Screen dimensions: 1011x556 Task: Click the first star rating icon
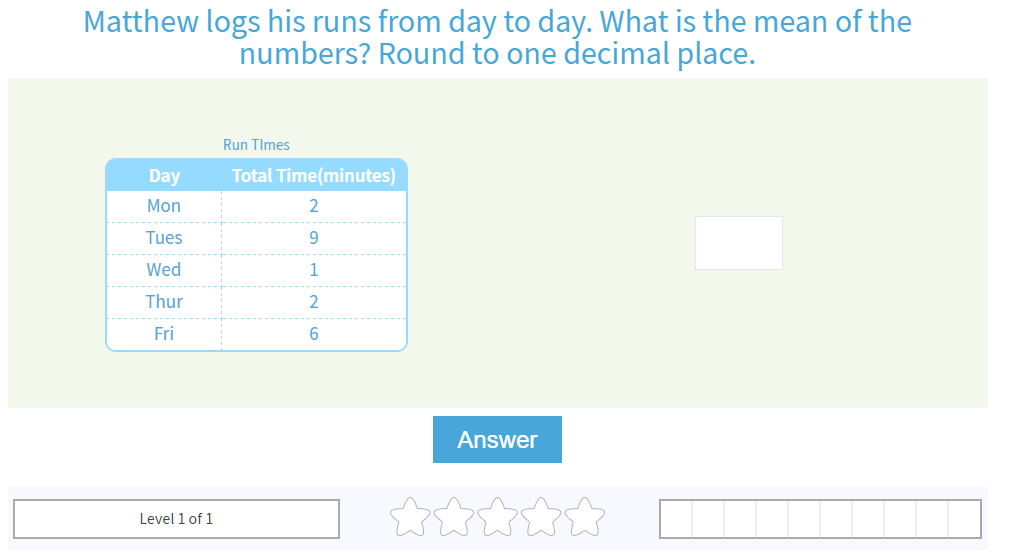[409, 517]
